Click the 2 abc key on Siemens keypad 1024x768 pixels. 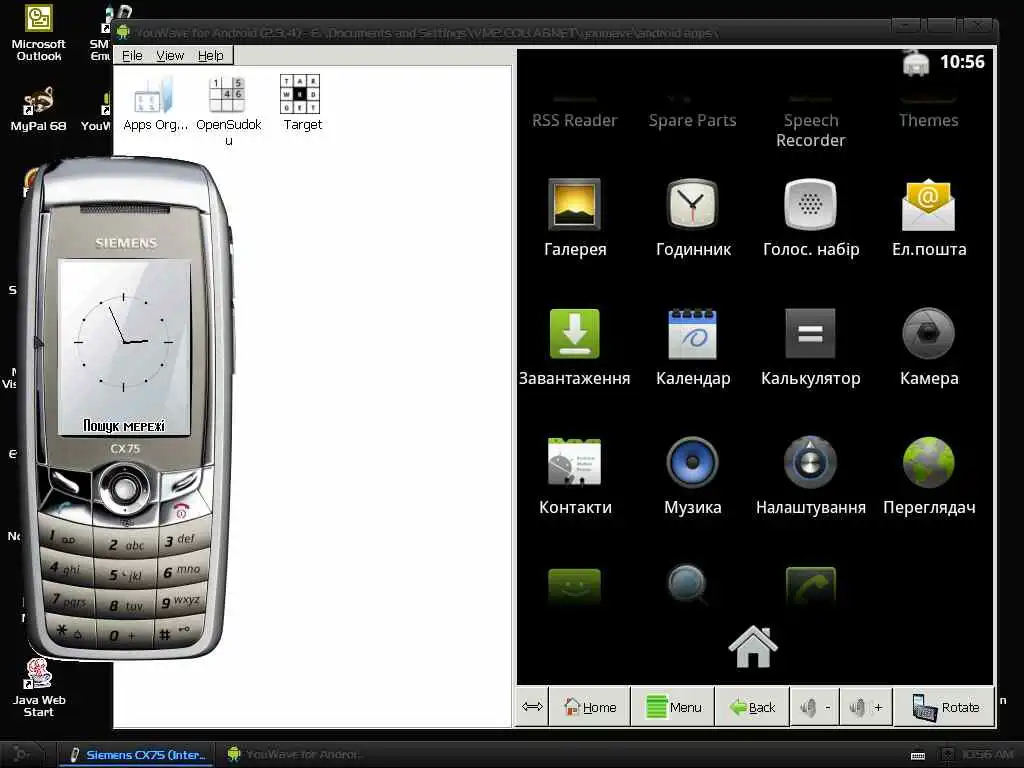tap(126, 543)
